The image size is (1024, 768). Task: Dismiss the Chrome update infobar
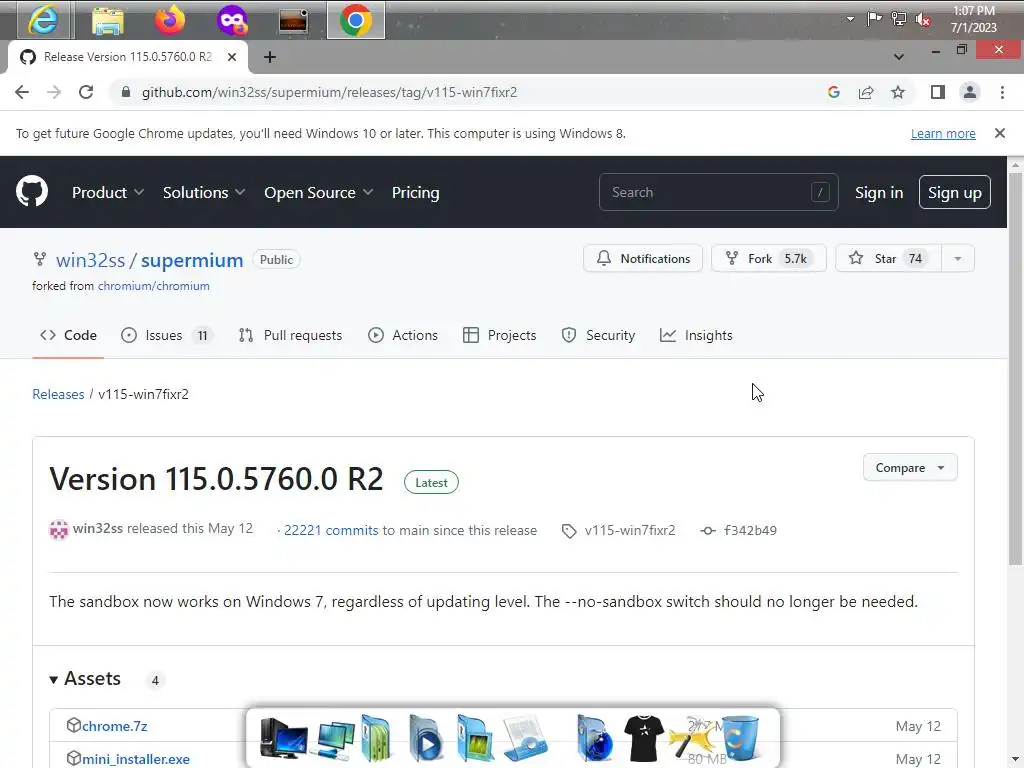coord(999,133)
